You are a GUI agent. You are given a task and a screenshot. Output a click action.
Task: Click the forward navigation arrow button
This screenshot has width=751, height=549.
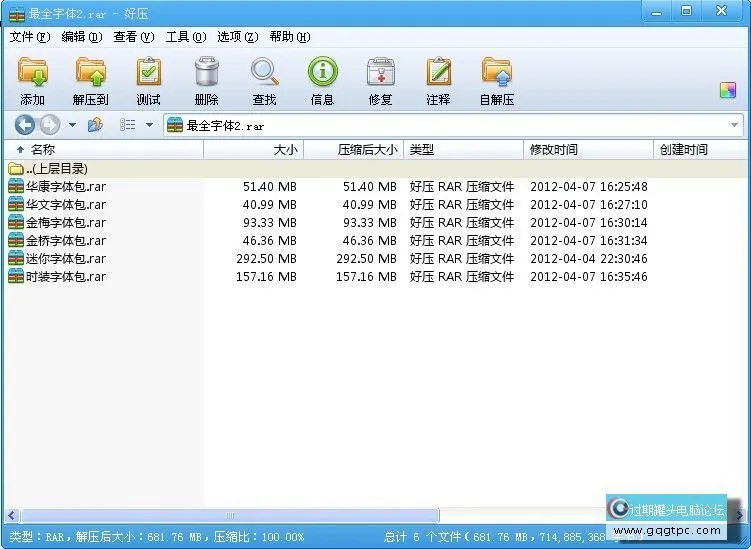click(x=50, y=125)
